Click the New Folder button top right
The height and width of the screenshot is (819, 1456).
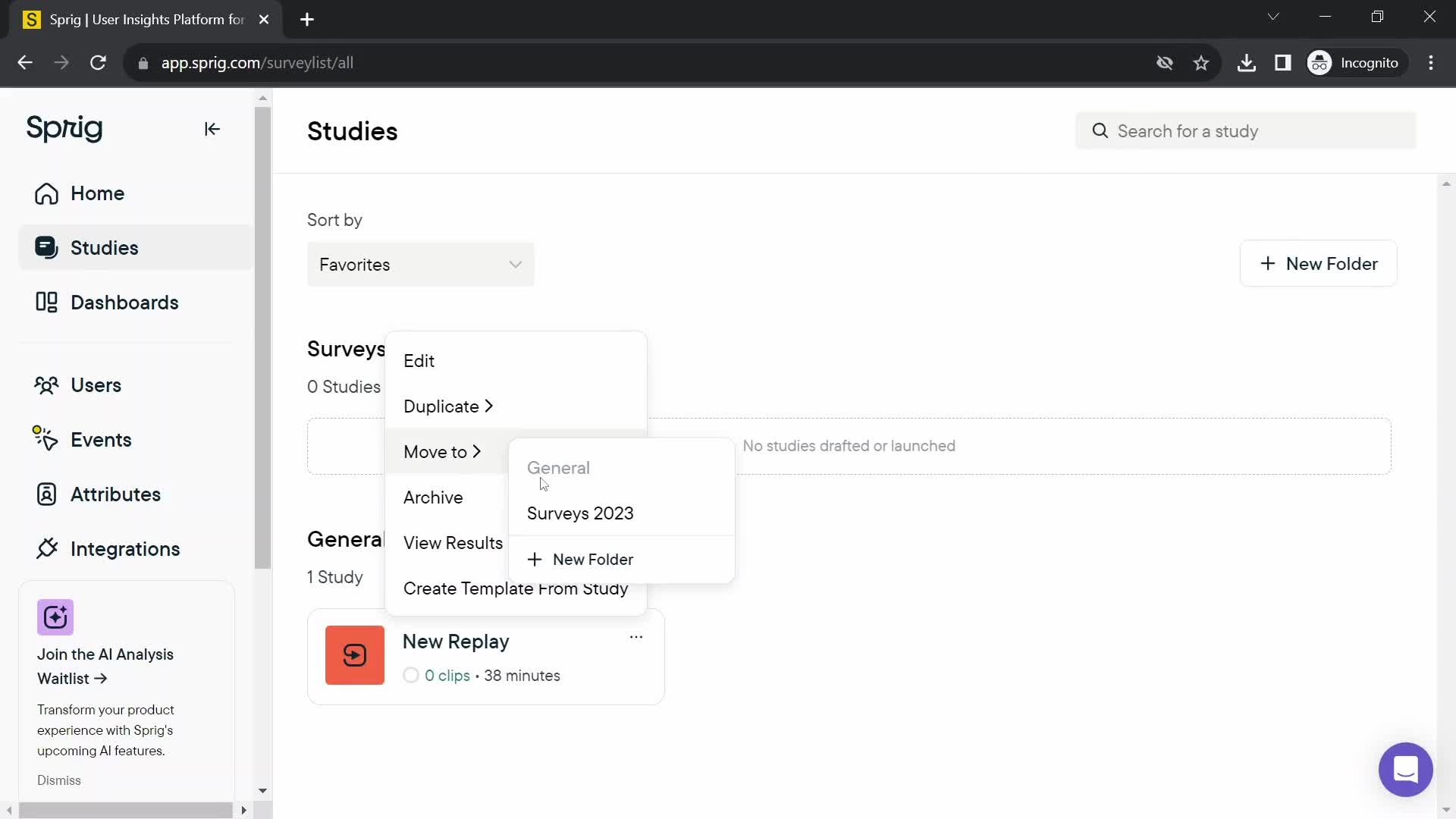coord(1323,265)
